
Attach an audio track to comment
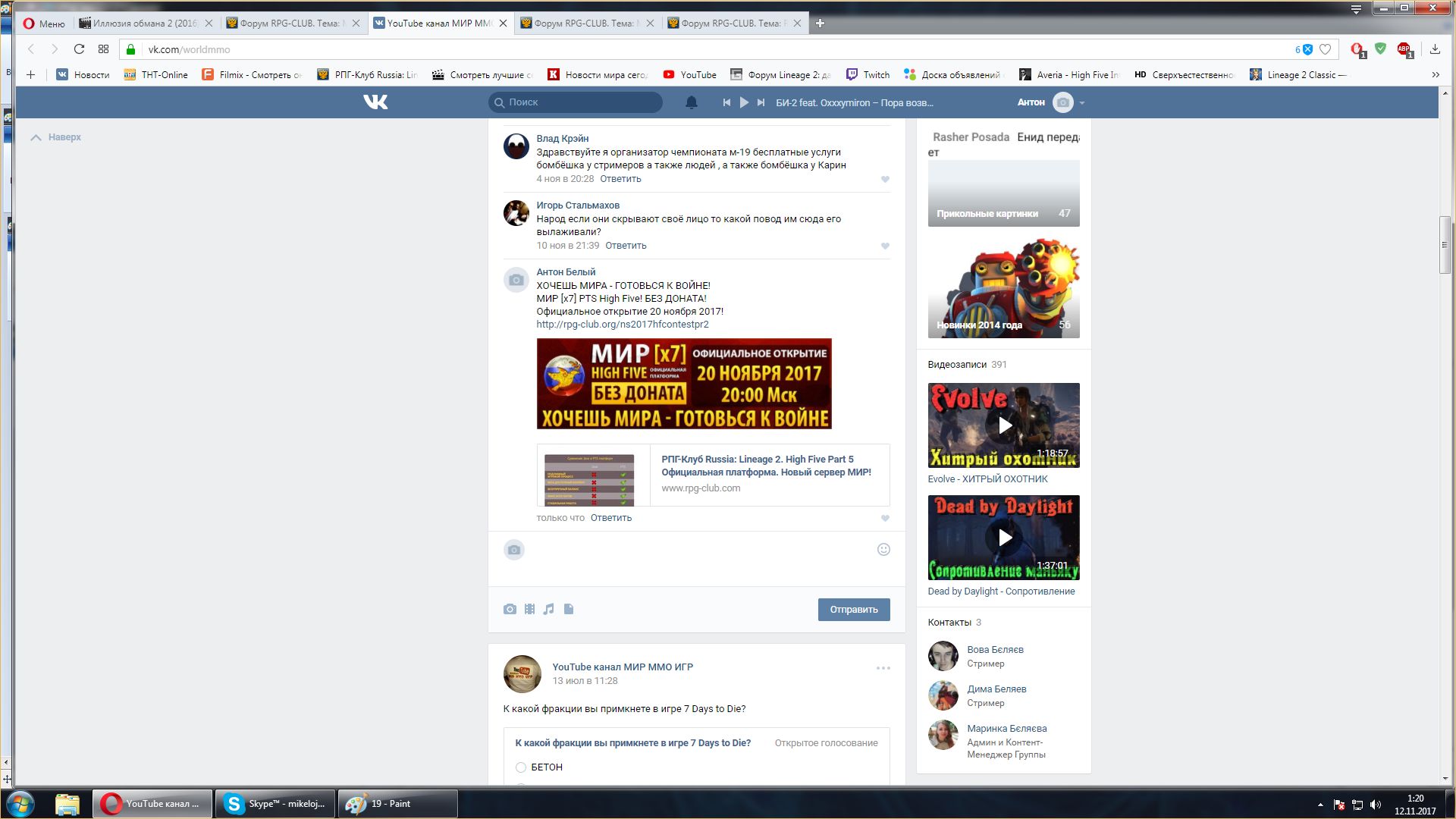click(x=549, y=609)
